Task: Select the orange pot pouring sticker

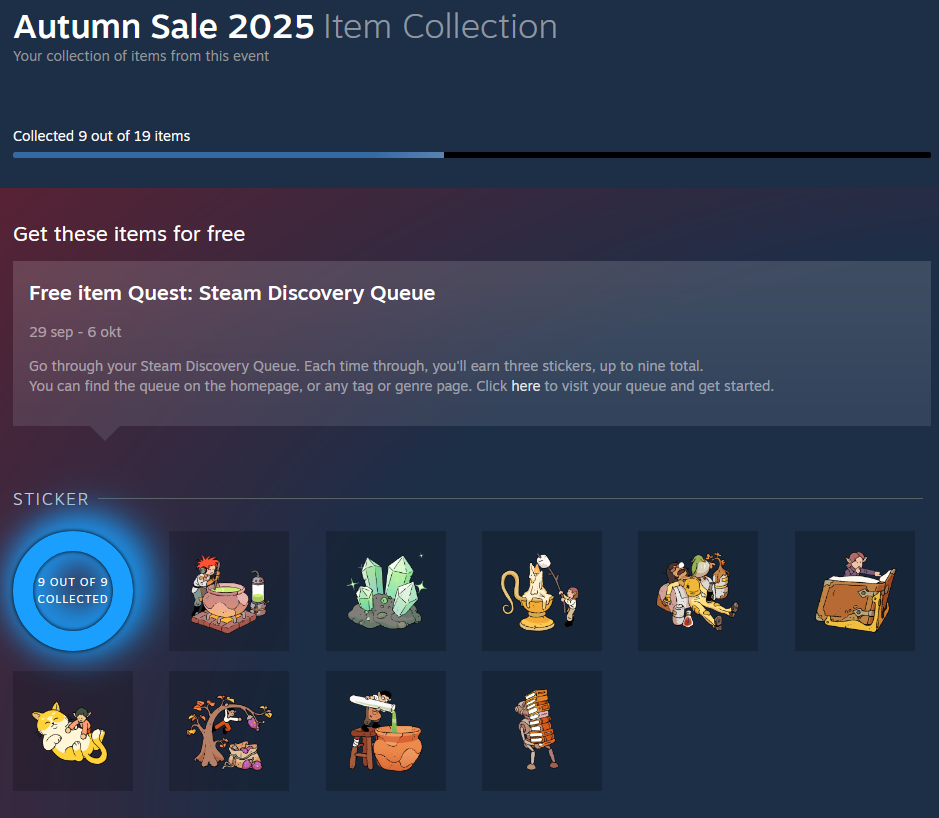Action: click(386, 731)
